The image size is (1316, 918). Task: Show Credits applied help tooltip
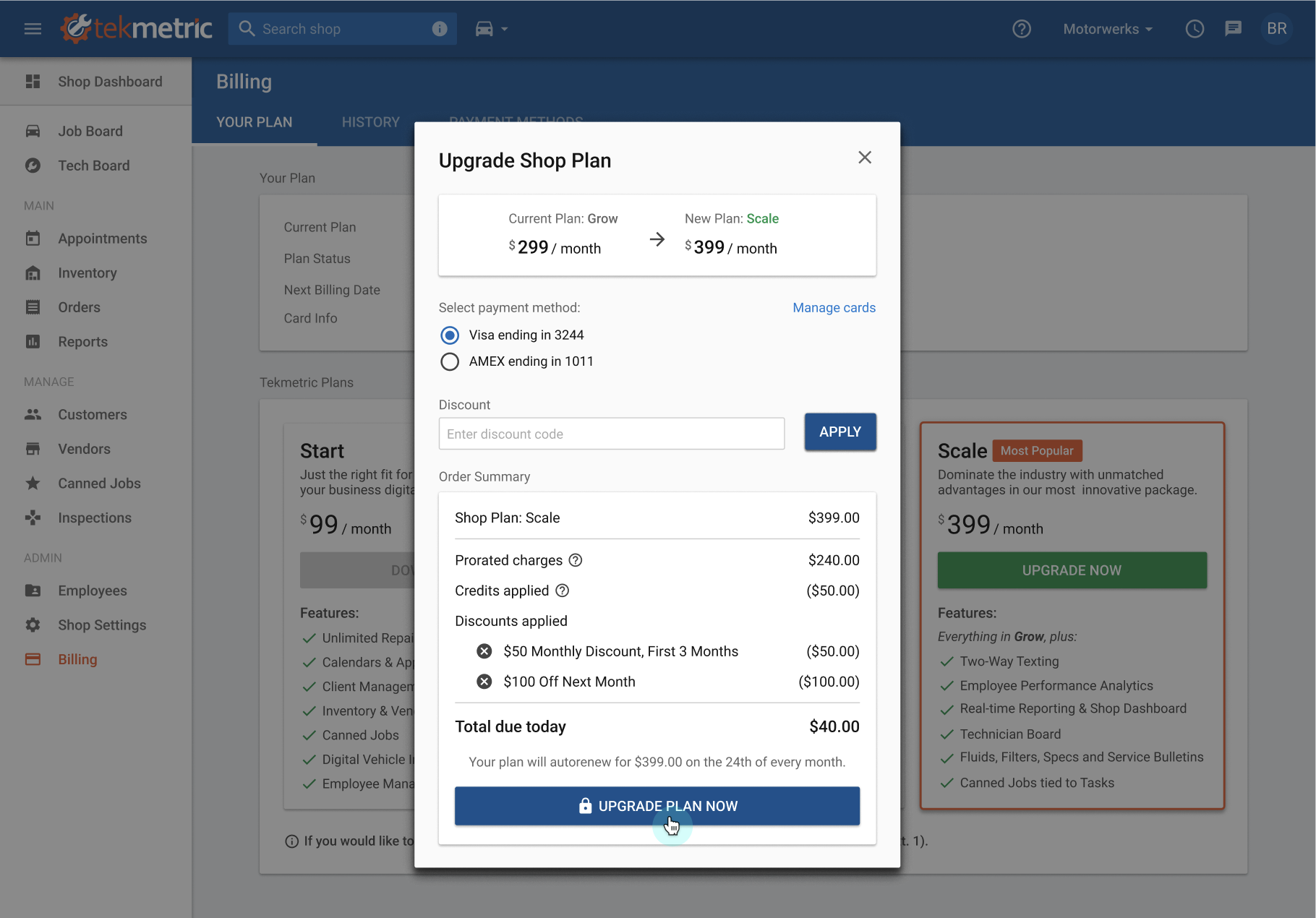[x=563, y=591]
